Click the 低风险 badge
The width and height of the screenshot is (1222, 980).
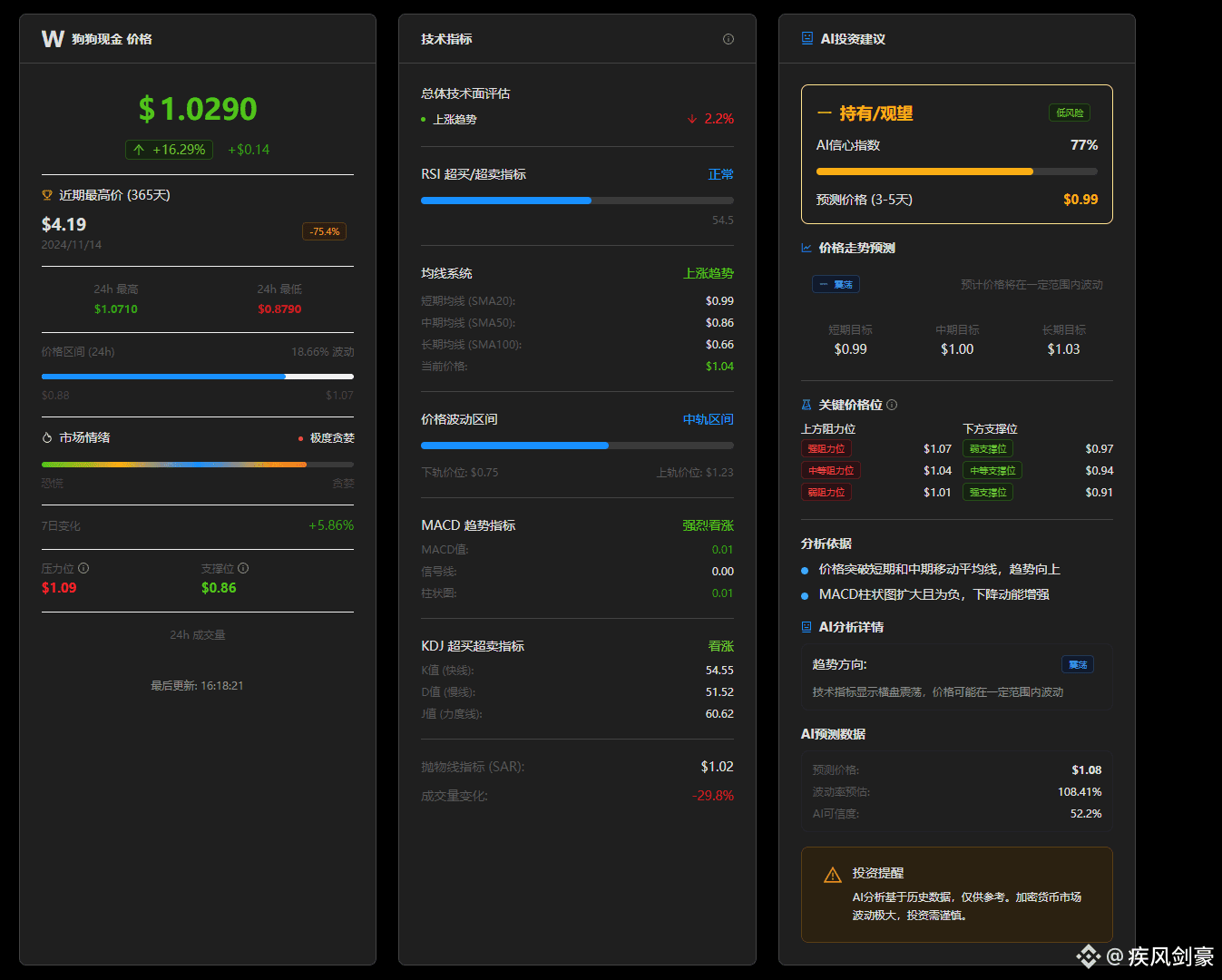click(x=1070, y=113)
